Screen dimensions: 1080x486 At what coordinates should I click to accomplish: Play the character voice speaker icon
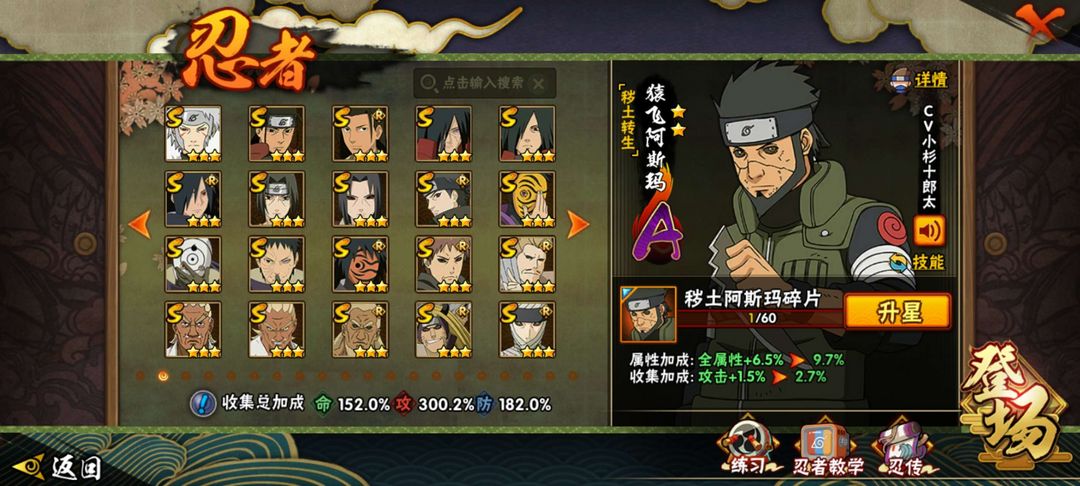point(929,231)
